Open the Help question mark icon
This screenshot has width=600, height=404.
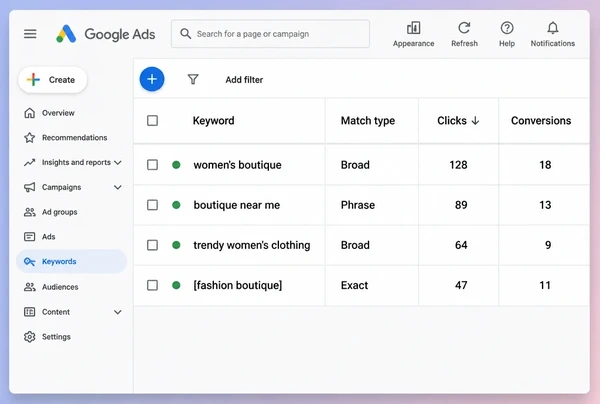pyautogui.click(x=507, y=28)
